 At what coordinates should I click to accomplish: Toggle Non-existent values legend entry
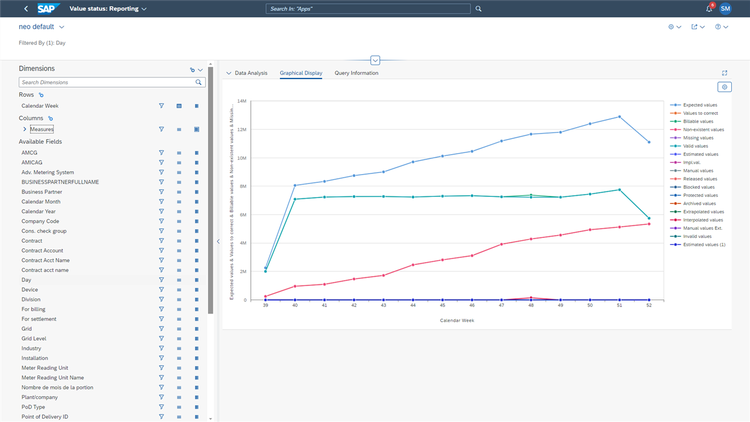click(x=697, y=130)
